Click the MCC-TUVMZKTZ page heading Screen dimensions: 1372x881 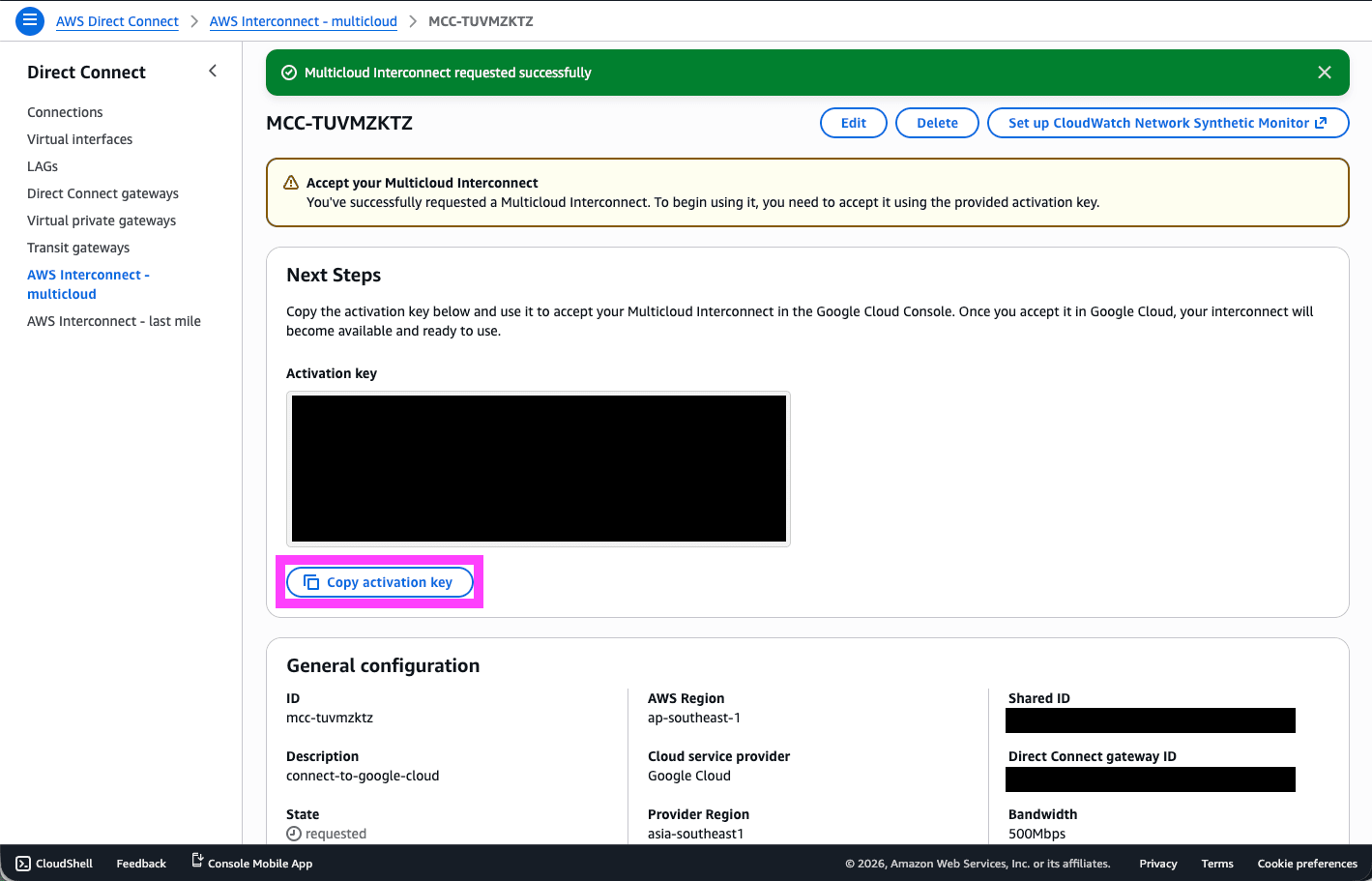tap(339, 123)
